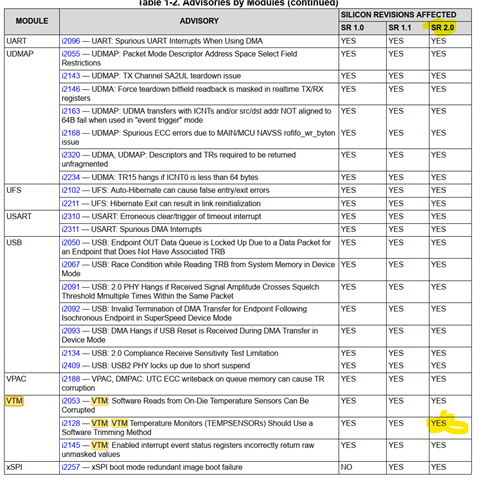
Task: Open advisory link i2146
Action: pos(71,89)
